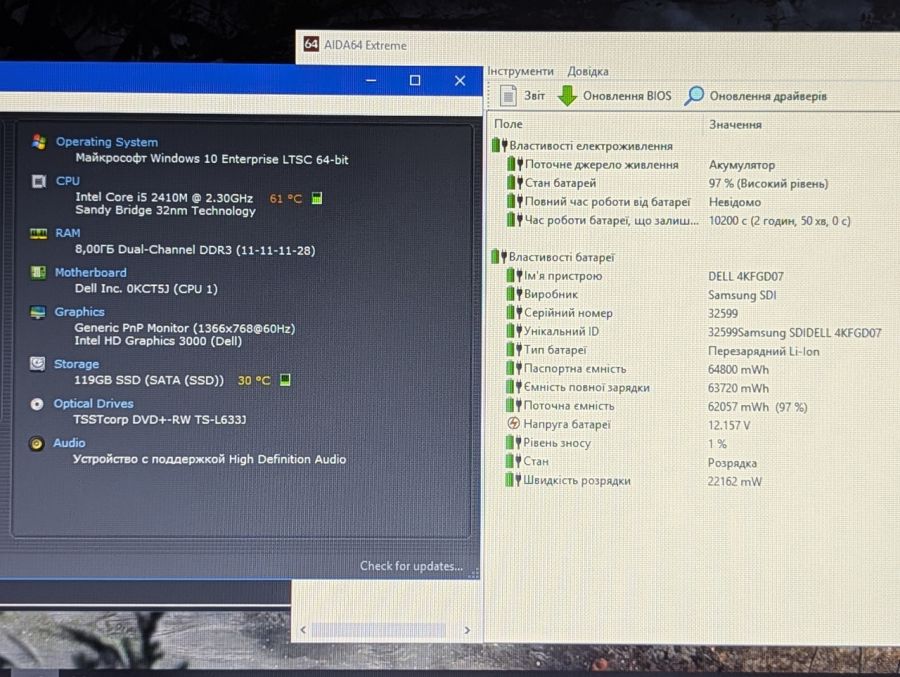Minimize the Speccy window
This screenshot has height=677, width=900.
(x=371, y=80)
